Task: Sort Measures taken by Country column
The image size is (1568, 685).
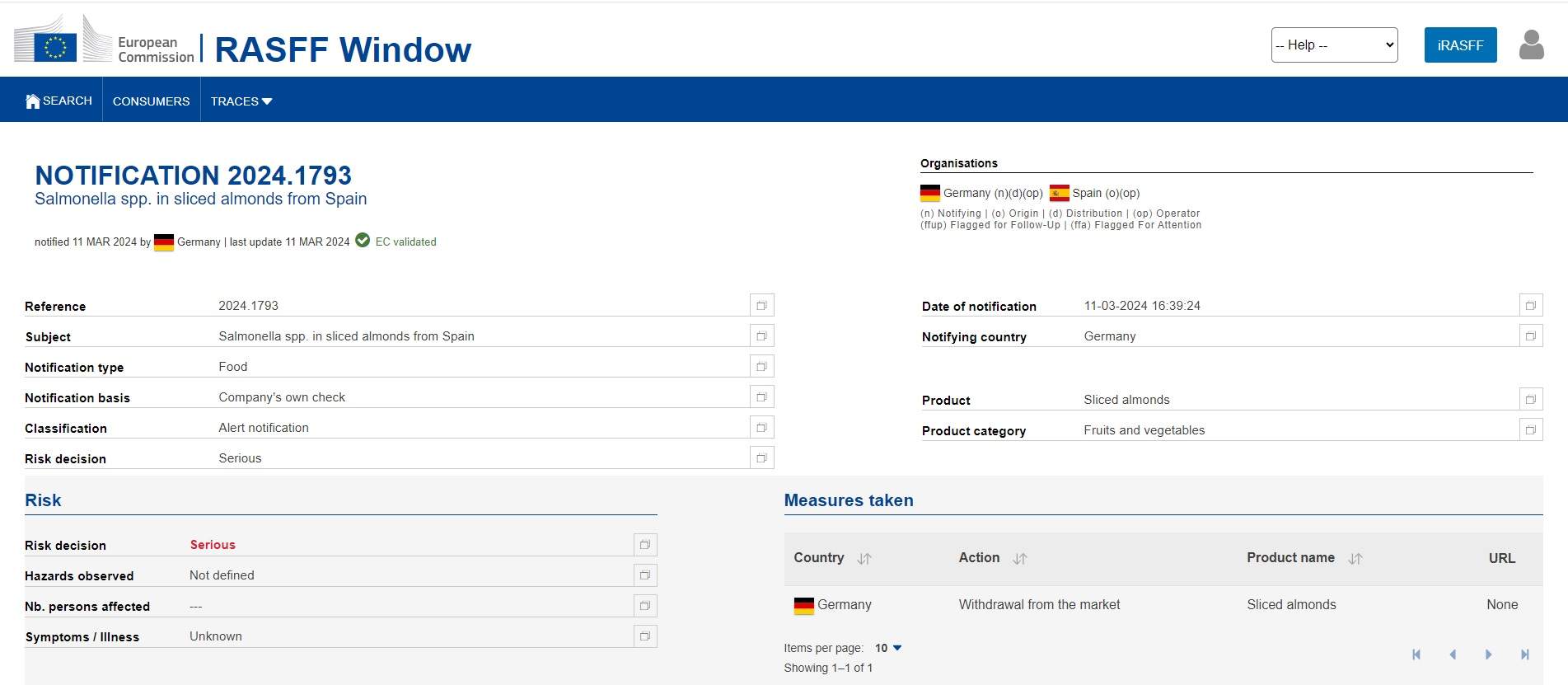Action: (x=864, y=559)
